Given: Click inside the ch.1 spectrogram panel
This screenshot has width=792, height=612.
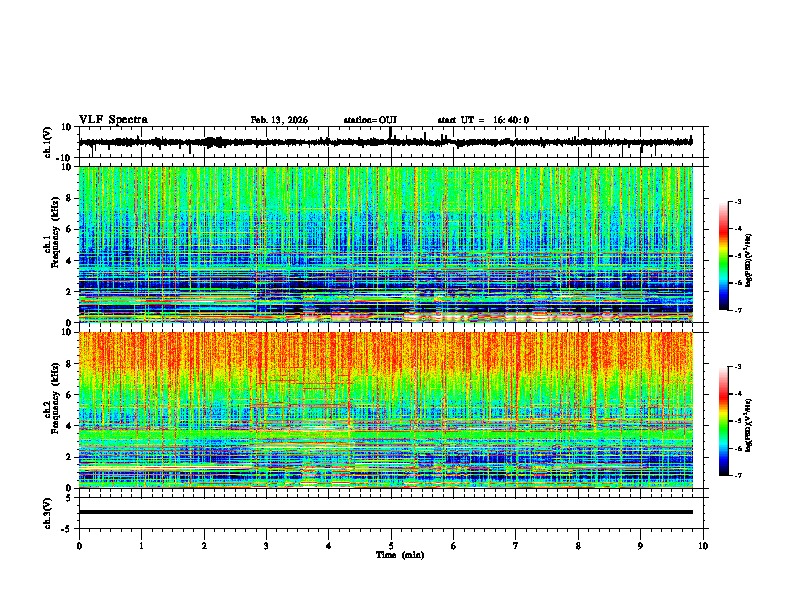Looking at the screenshot, I should tap(386, 244).
